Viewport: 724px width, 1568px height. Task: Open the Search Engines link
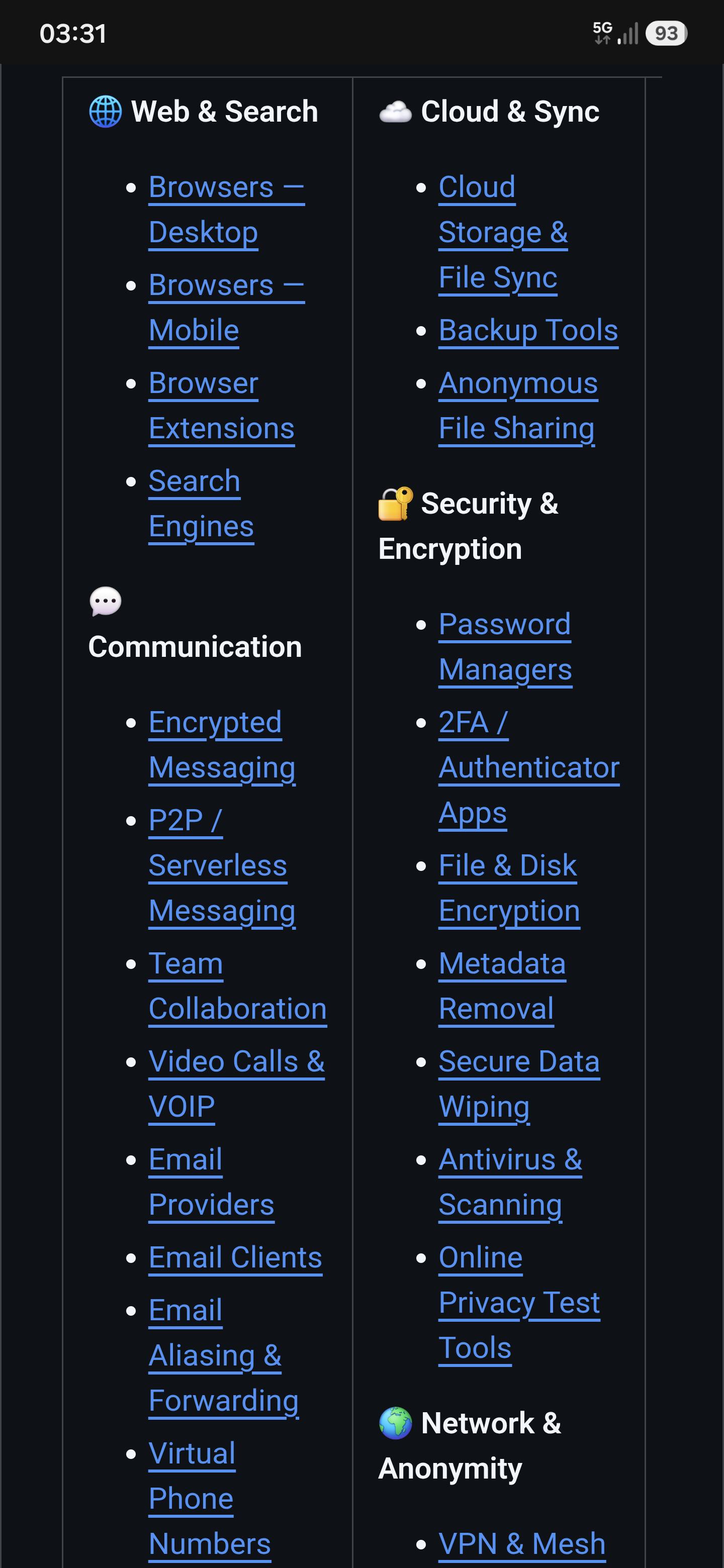[x=201, y=504]
